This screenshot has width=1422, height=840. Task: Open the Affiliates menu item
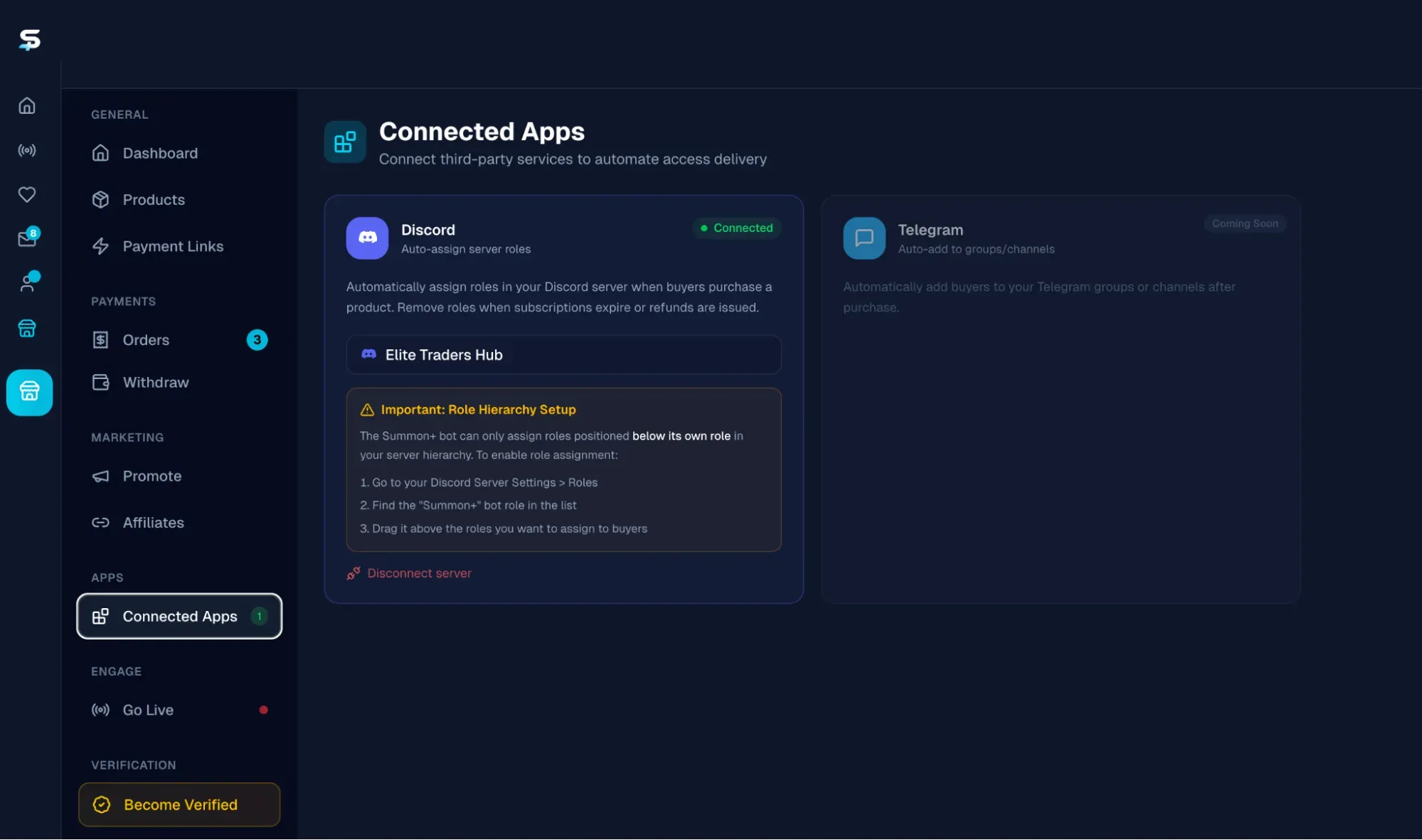point(153,523)
